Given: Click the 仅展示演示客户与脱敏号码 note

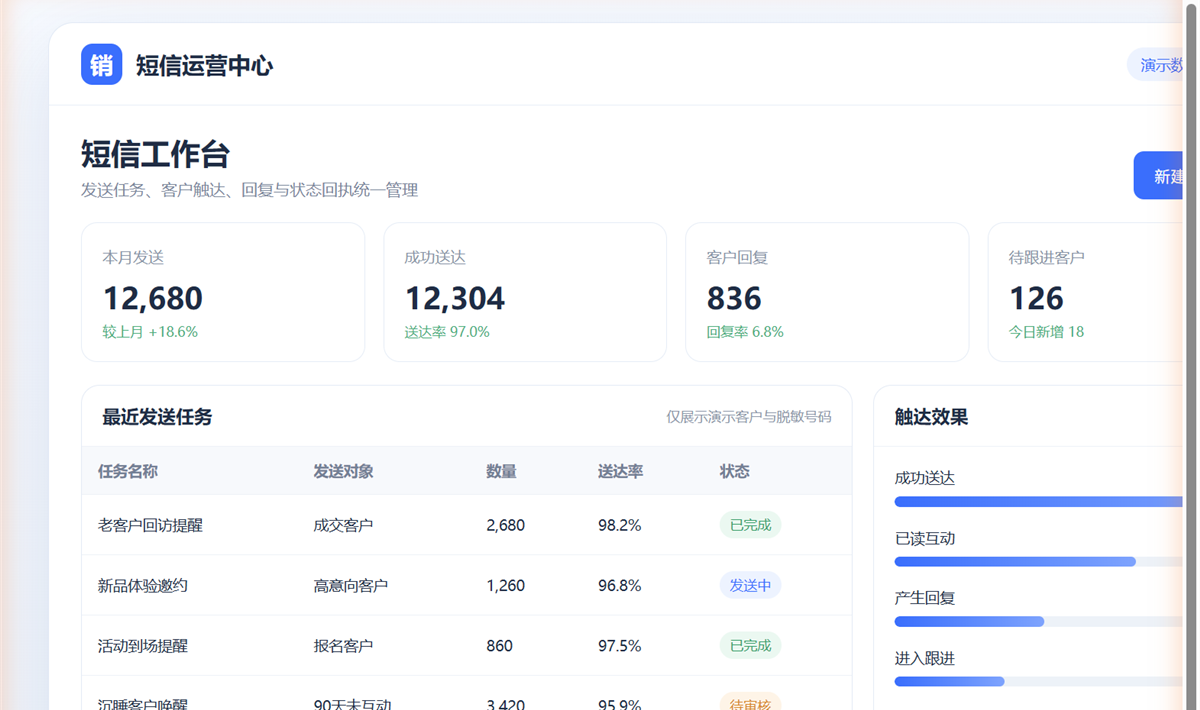Looking at the screenshot, I should [749, 417].
